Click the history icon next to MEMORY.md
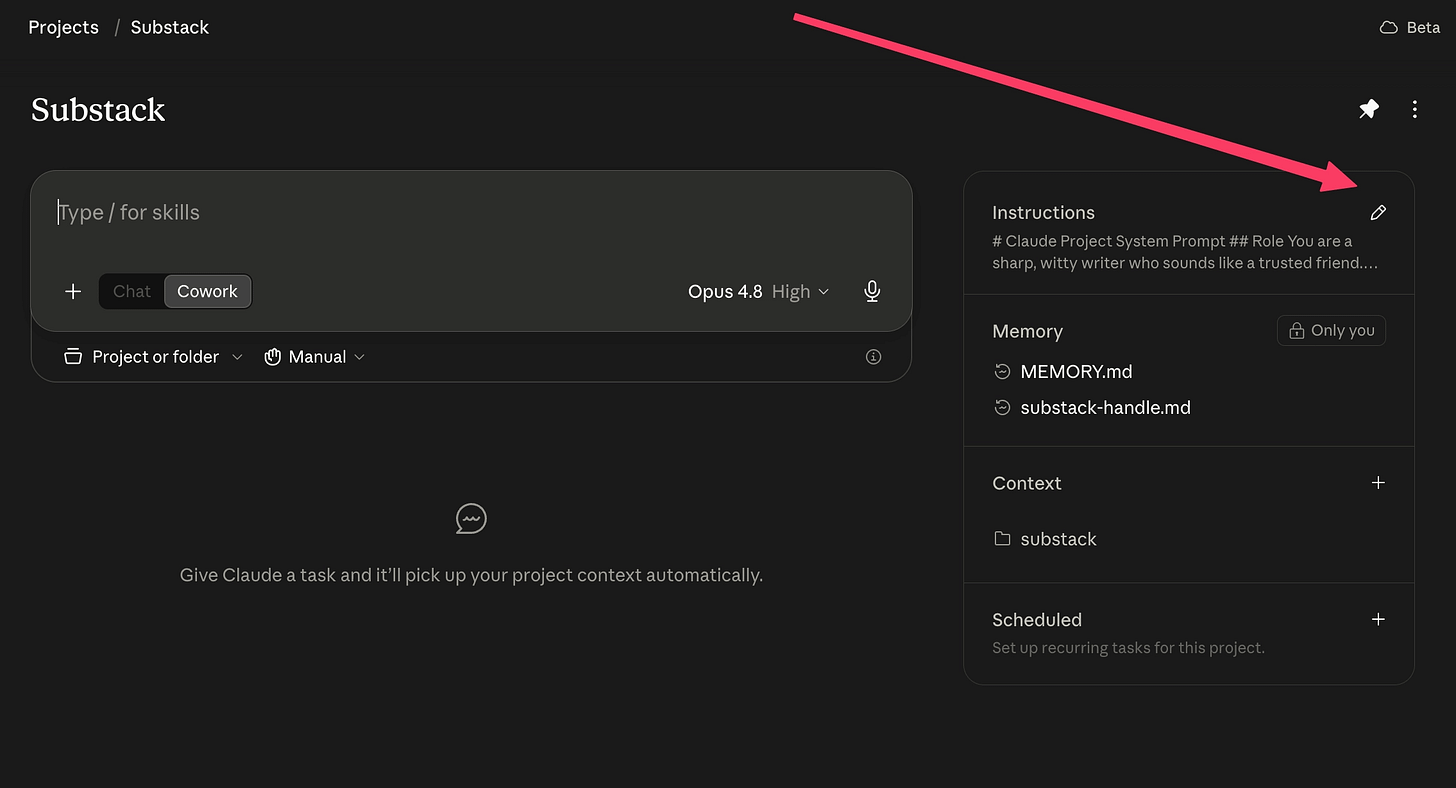 (1002, 372)
